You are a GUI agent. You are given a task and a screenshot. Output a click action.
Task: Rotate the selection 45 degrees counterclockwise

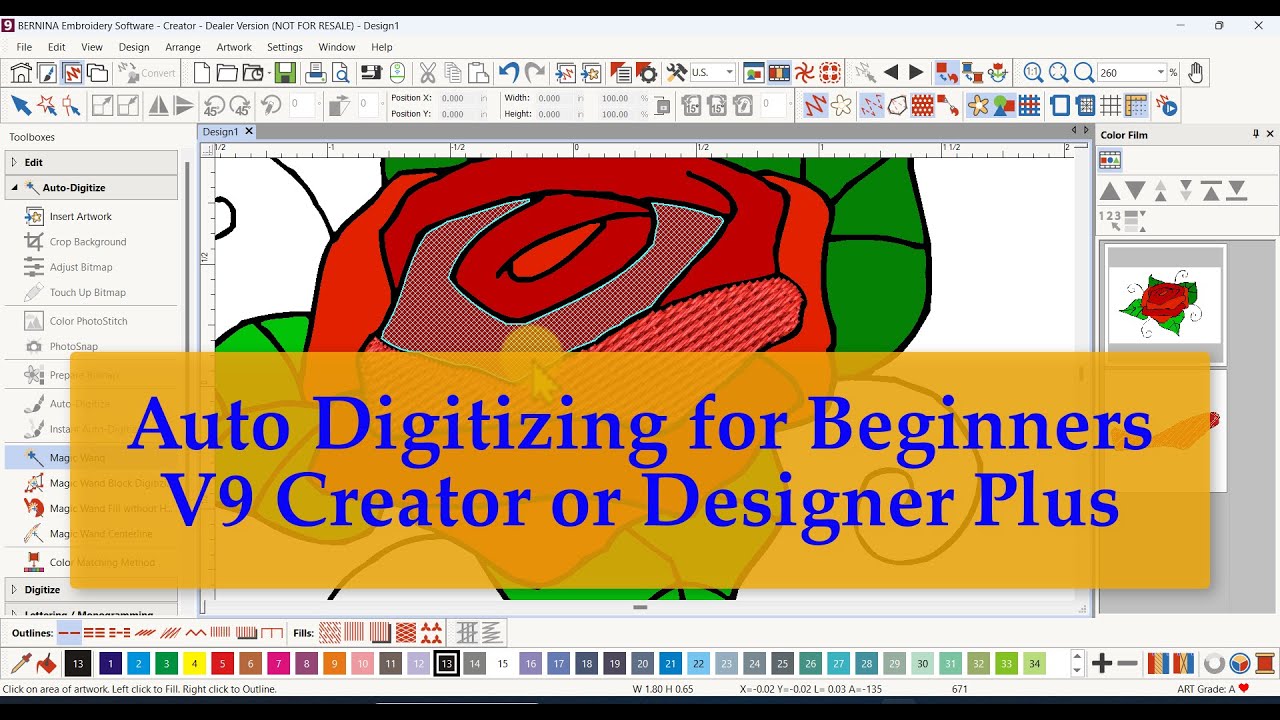[x=213, y=105]
